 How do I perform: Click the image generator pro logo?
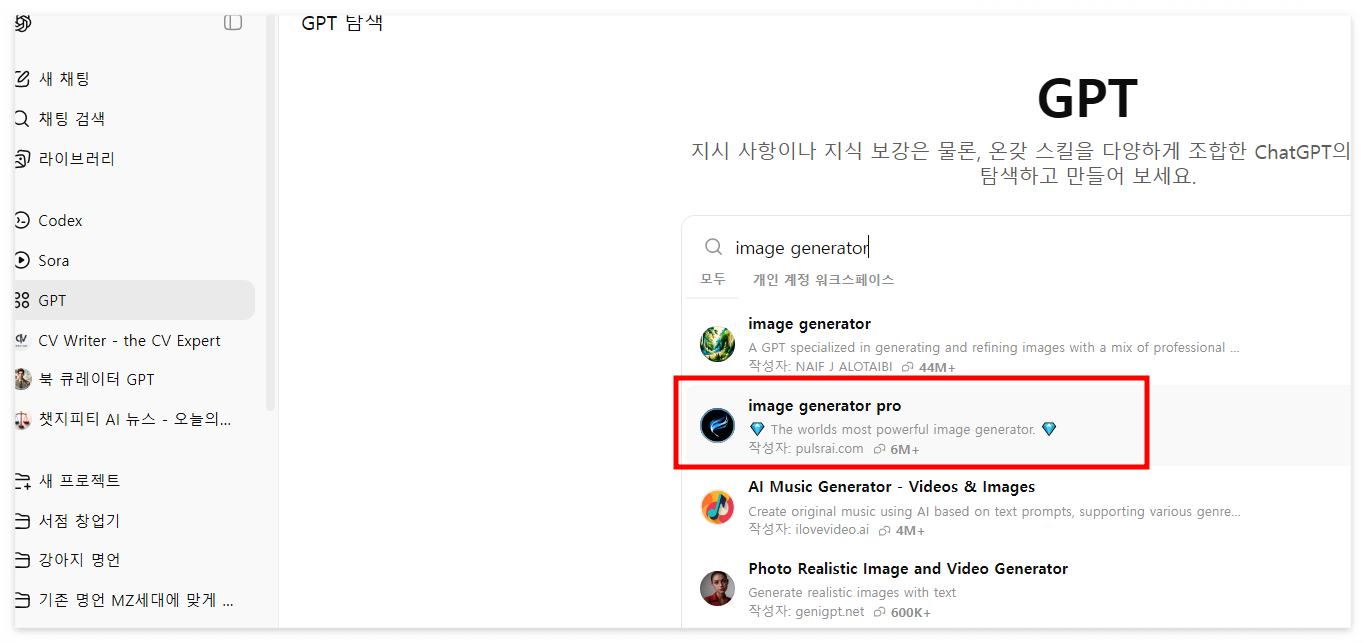click(717, 426)
